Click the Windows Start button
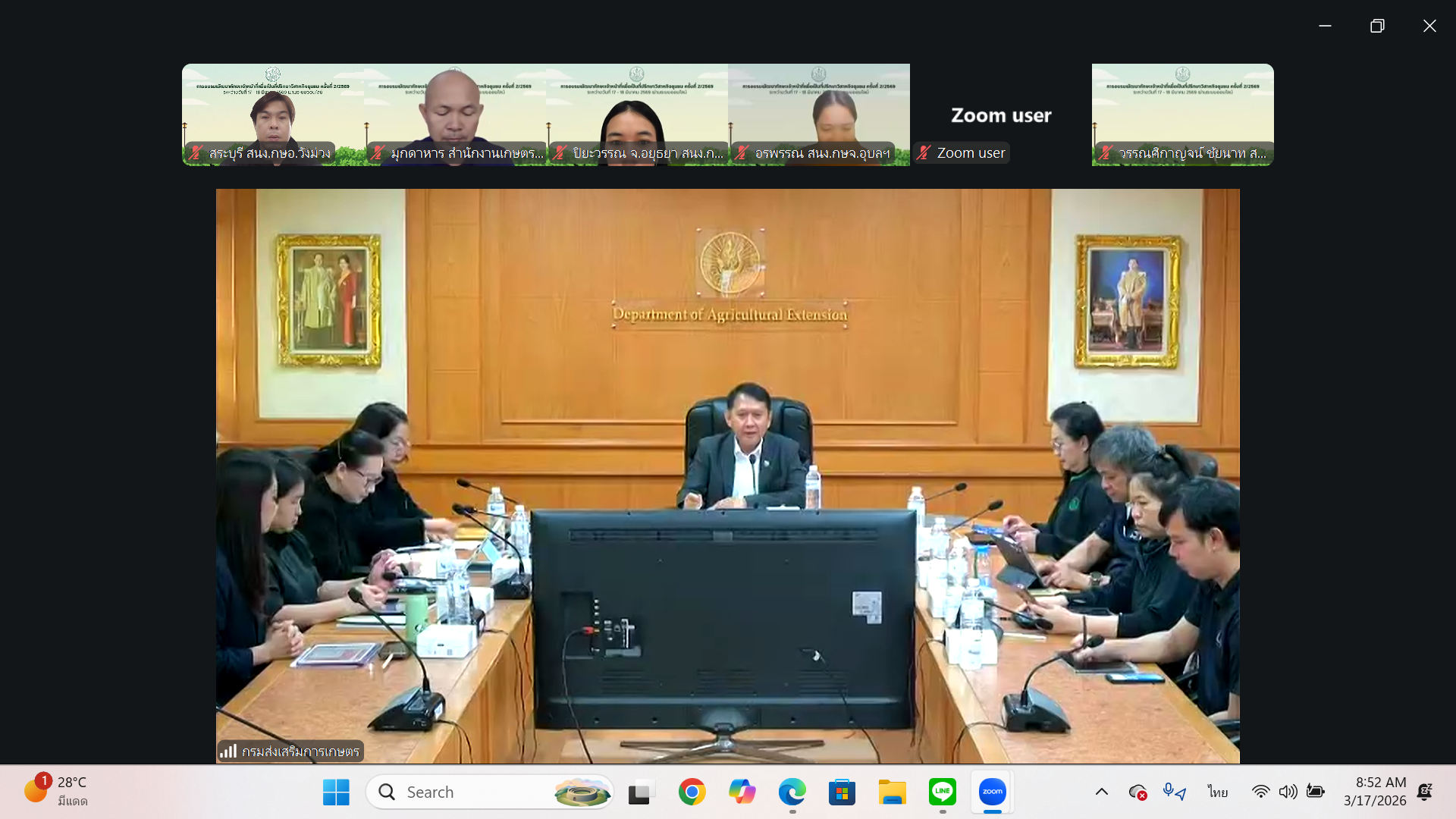 (336, 792)
